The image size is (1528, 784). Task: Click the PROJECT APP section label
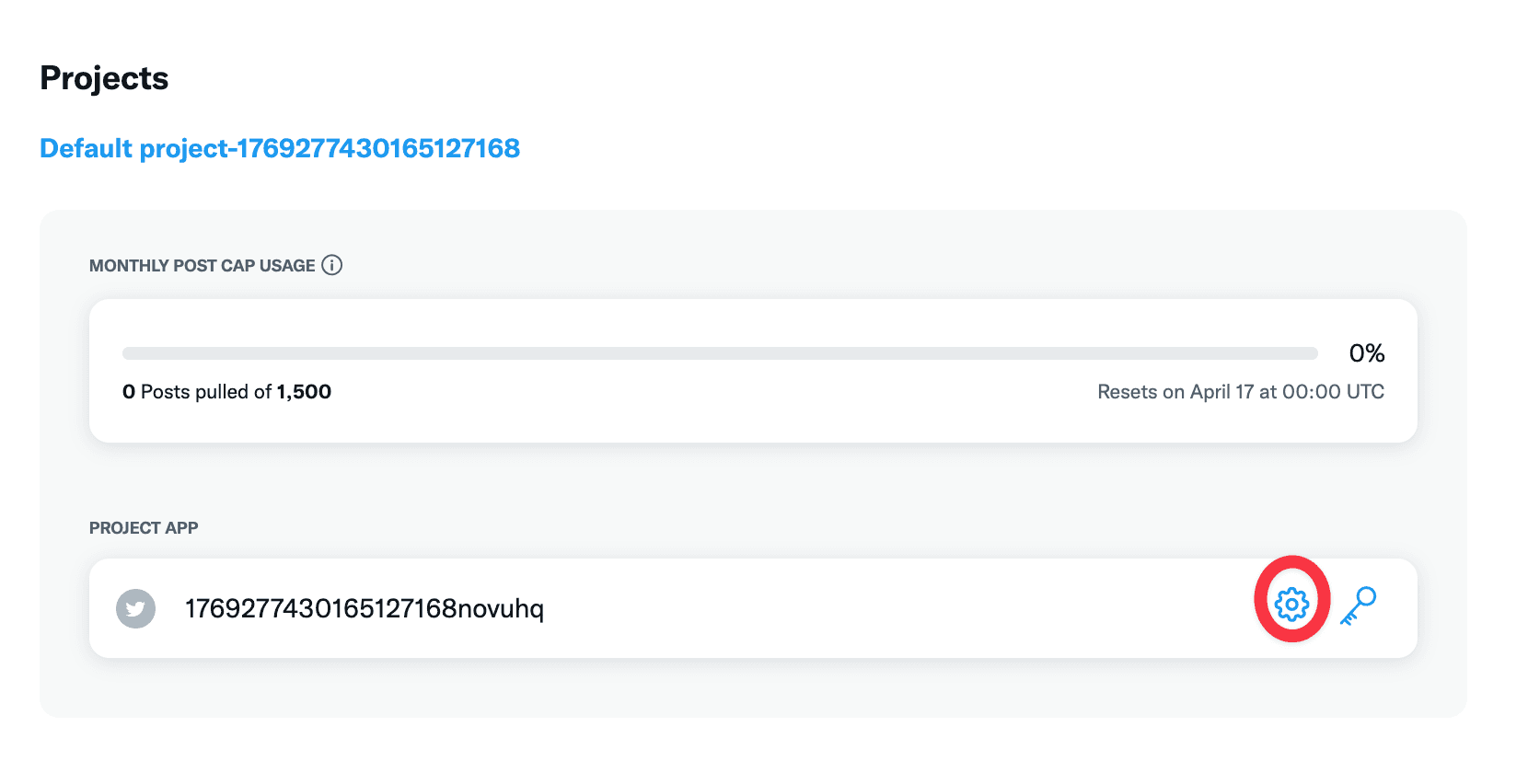144,528
